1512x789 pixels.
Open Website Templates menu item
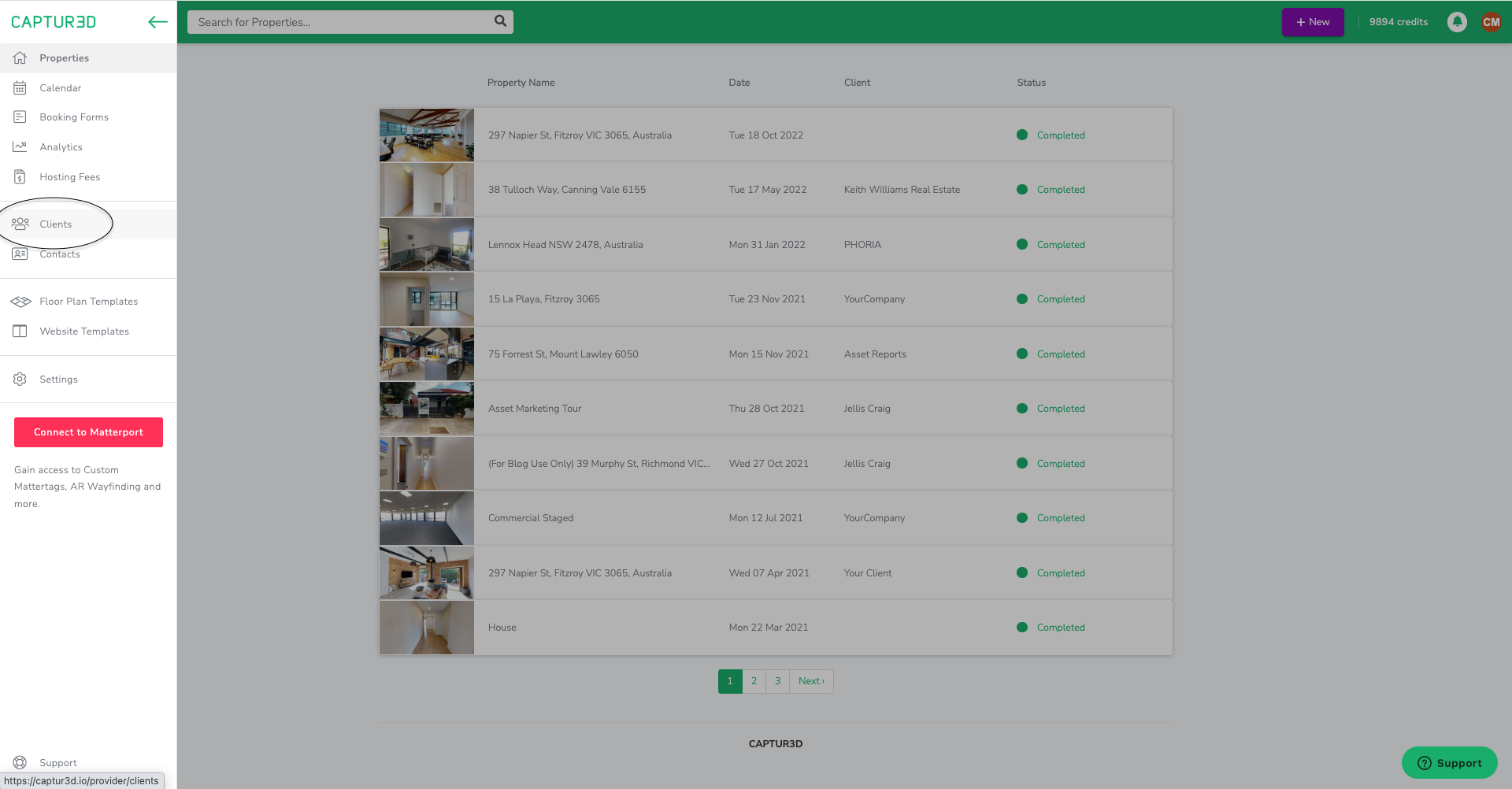(88, 331)
